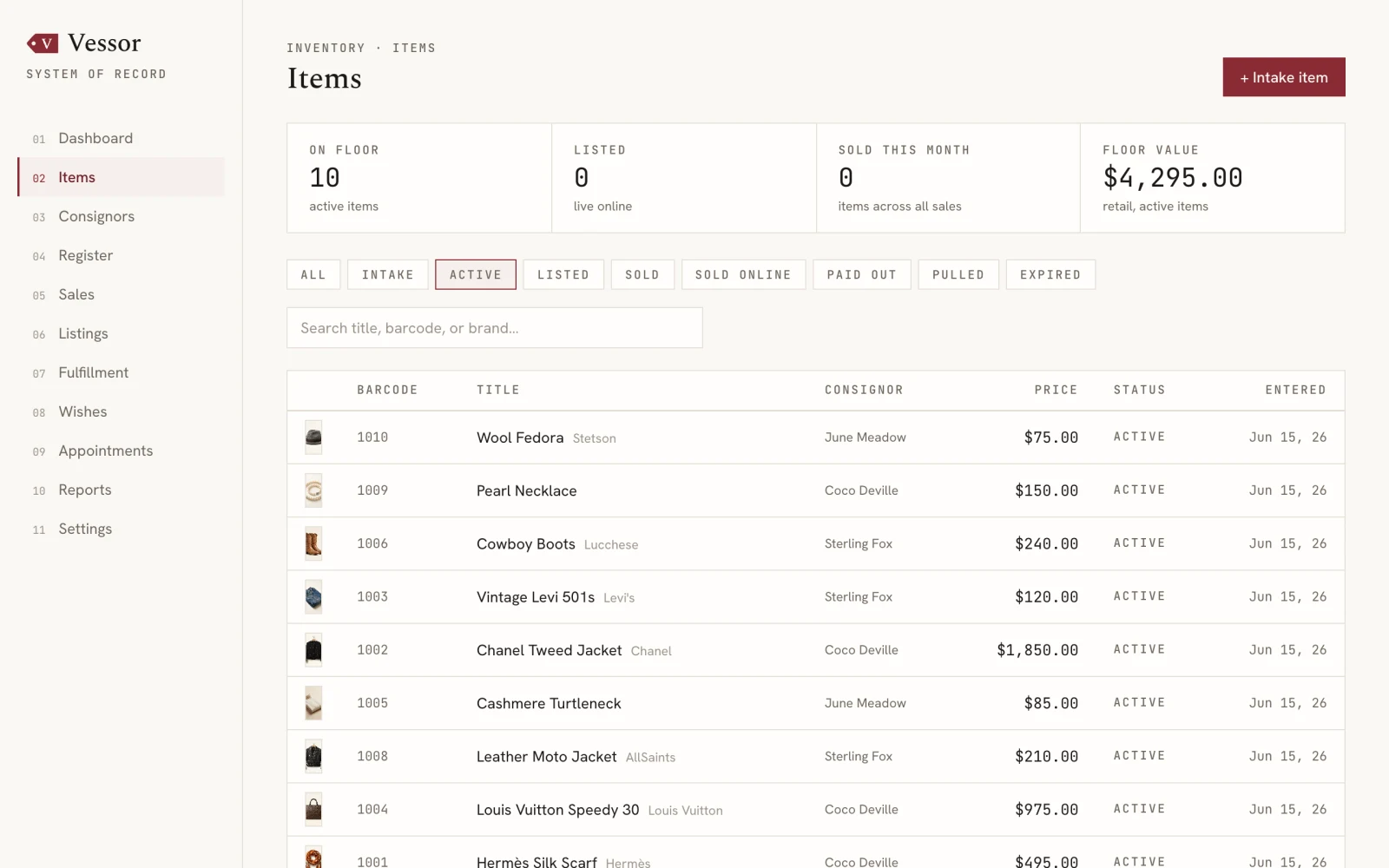Click the BARCODE column header
Viewport: 1389px width, 868px height.
click(387, 391)
